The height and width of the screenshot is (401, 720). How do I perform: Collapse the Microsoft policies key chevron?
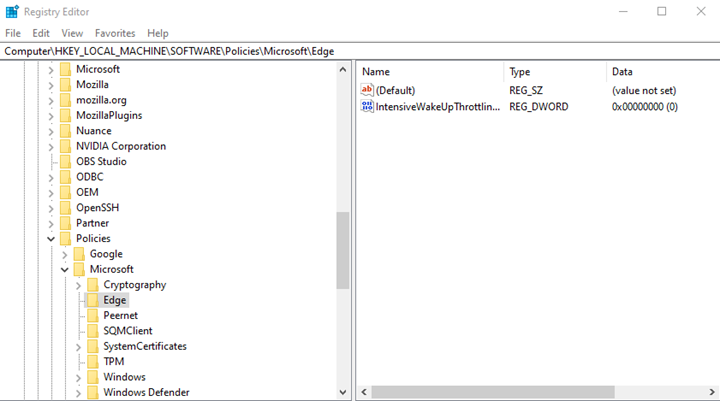(x=65, y=270)
